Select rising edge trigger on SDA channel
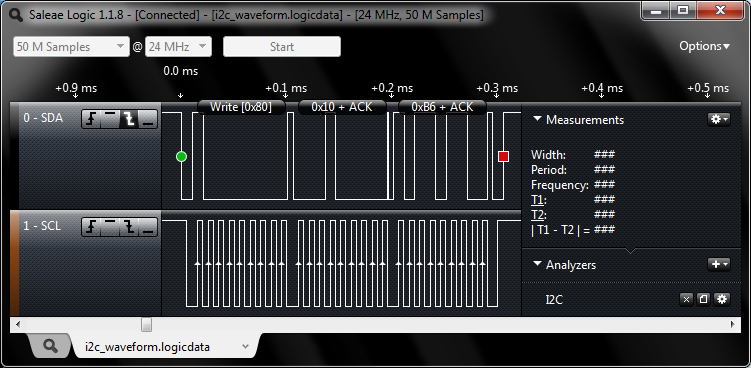The image size is (751, 368). coord(91,119)
